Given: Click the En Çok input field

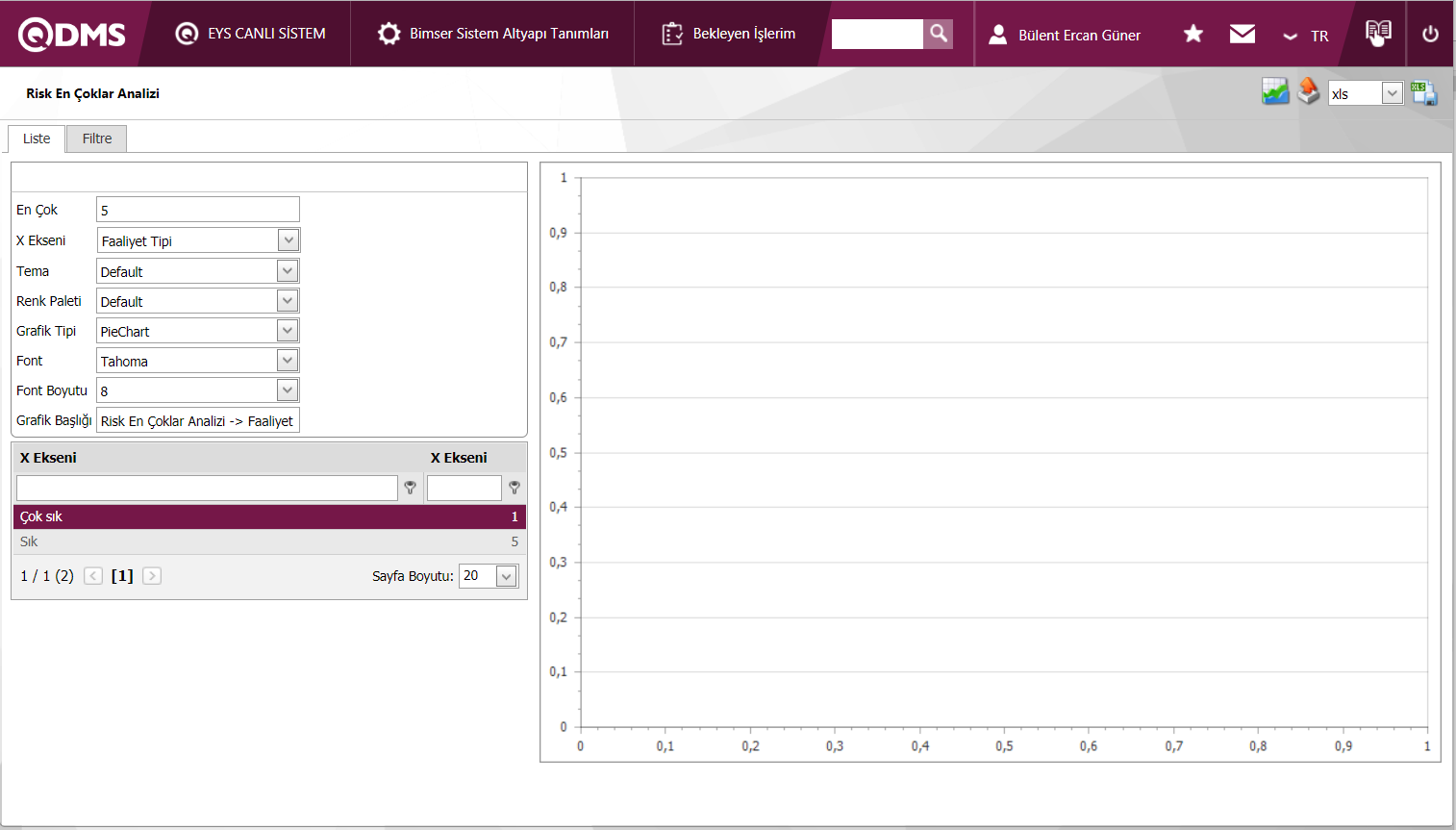Looking at the screenshot, I should (x=198, y=210).
